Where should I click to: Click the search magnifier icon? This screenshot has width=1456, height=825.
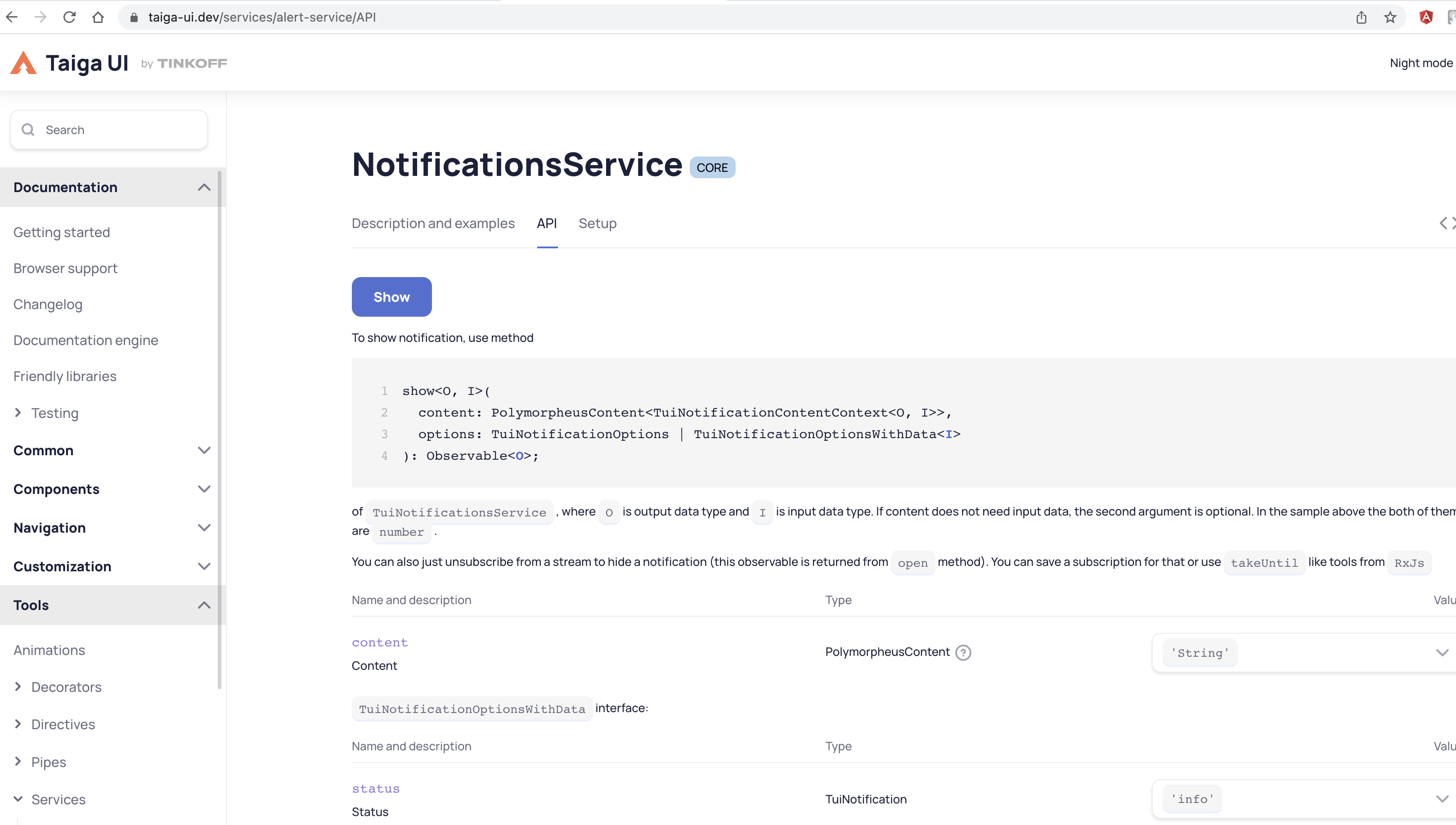click(28, 129)
